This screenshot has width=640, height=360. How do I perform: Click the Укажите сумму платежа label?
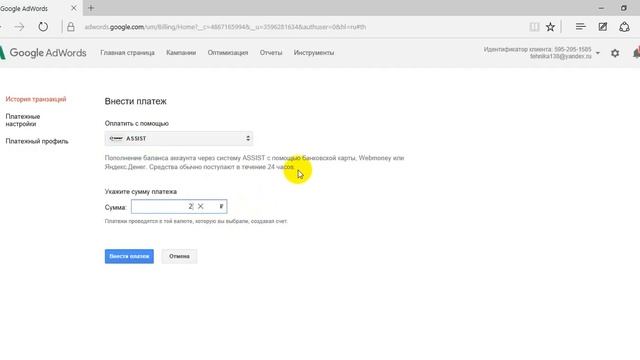pyautogui.click(x=141, y=191)
